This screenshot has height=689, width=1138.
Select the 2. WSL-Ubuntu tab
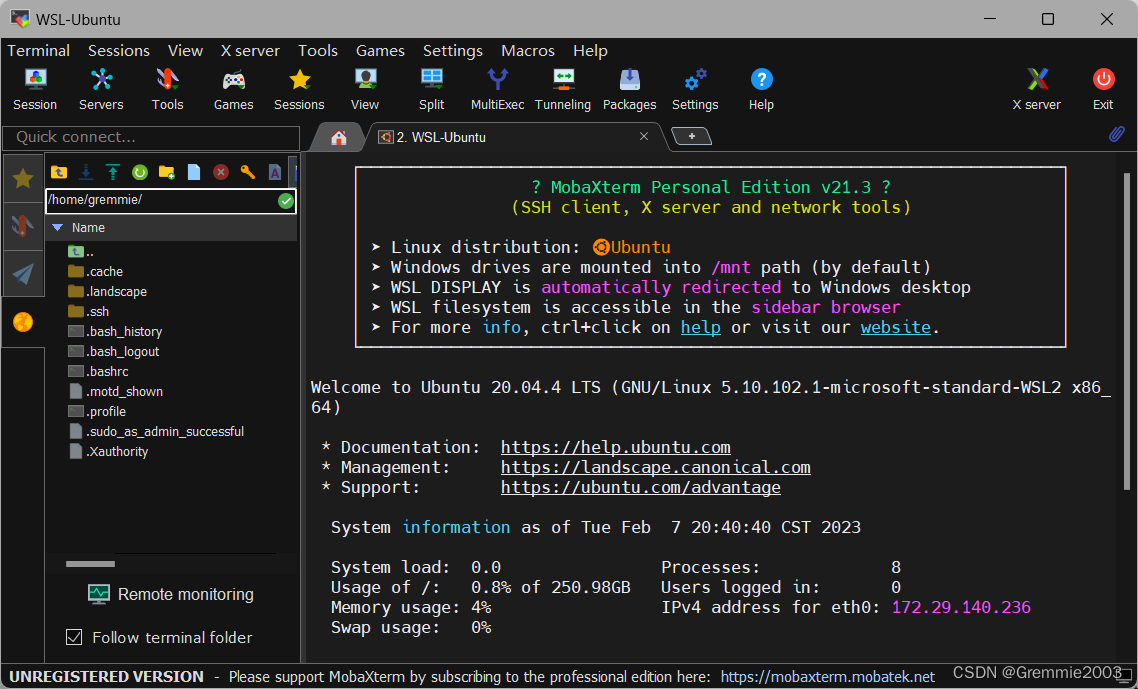(x=441, y=137)
